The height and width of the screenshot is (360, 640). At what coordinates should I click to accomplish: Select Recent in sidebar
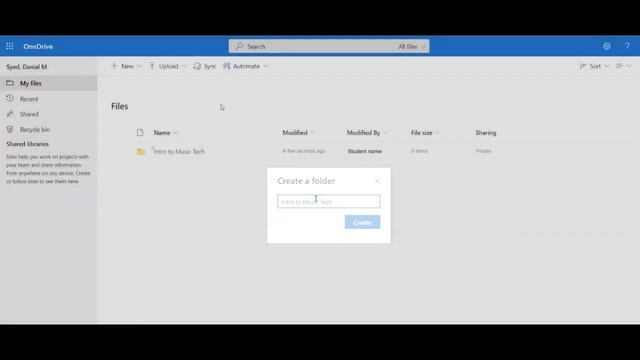click(49, 99)
